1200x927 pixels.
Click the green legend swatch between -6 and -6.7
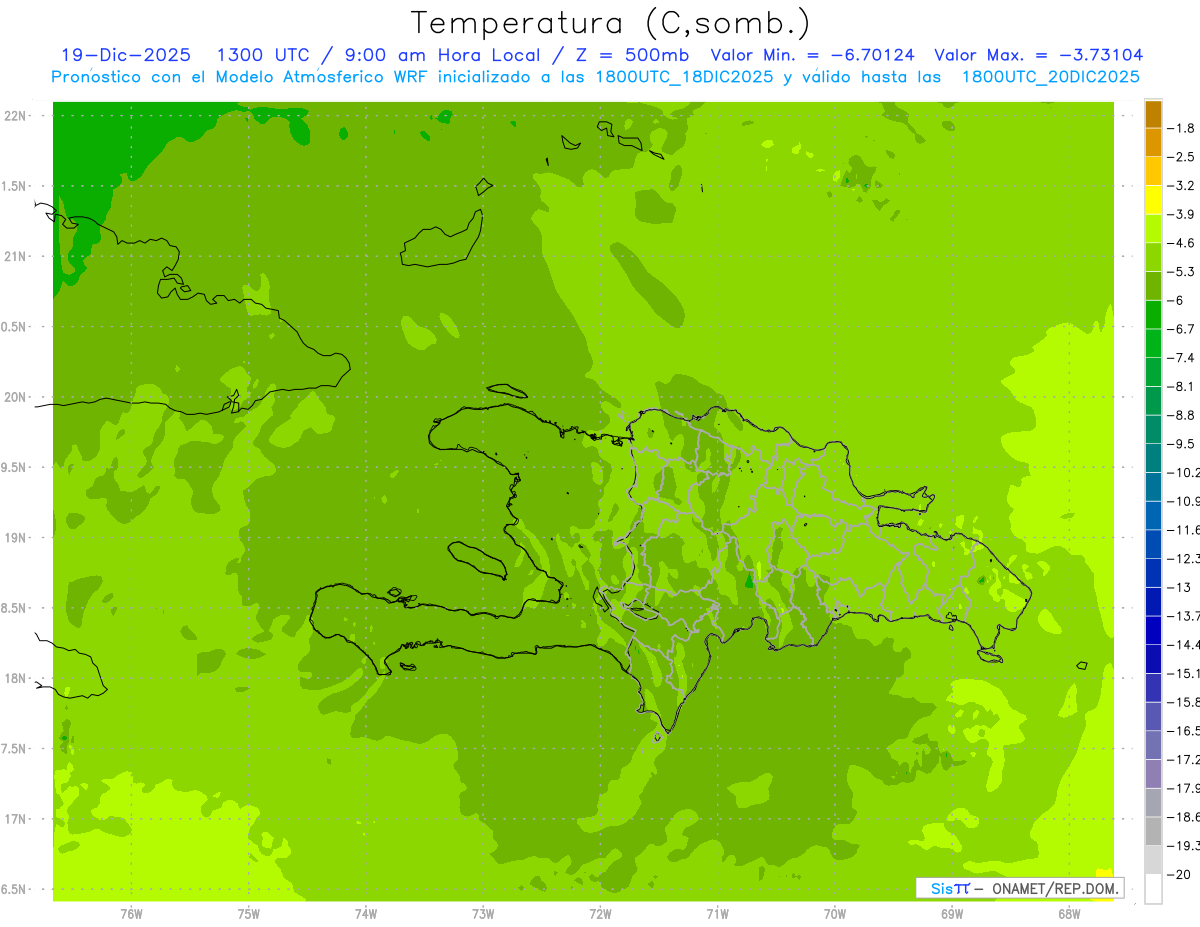point(1153,315)
